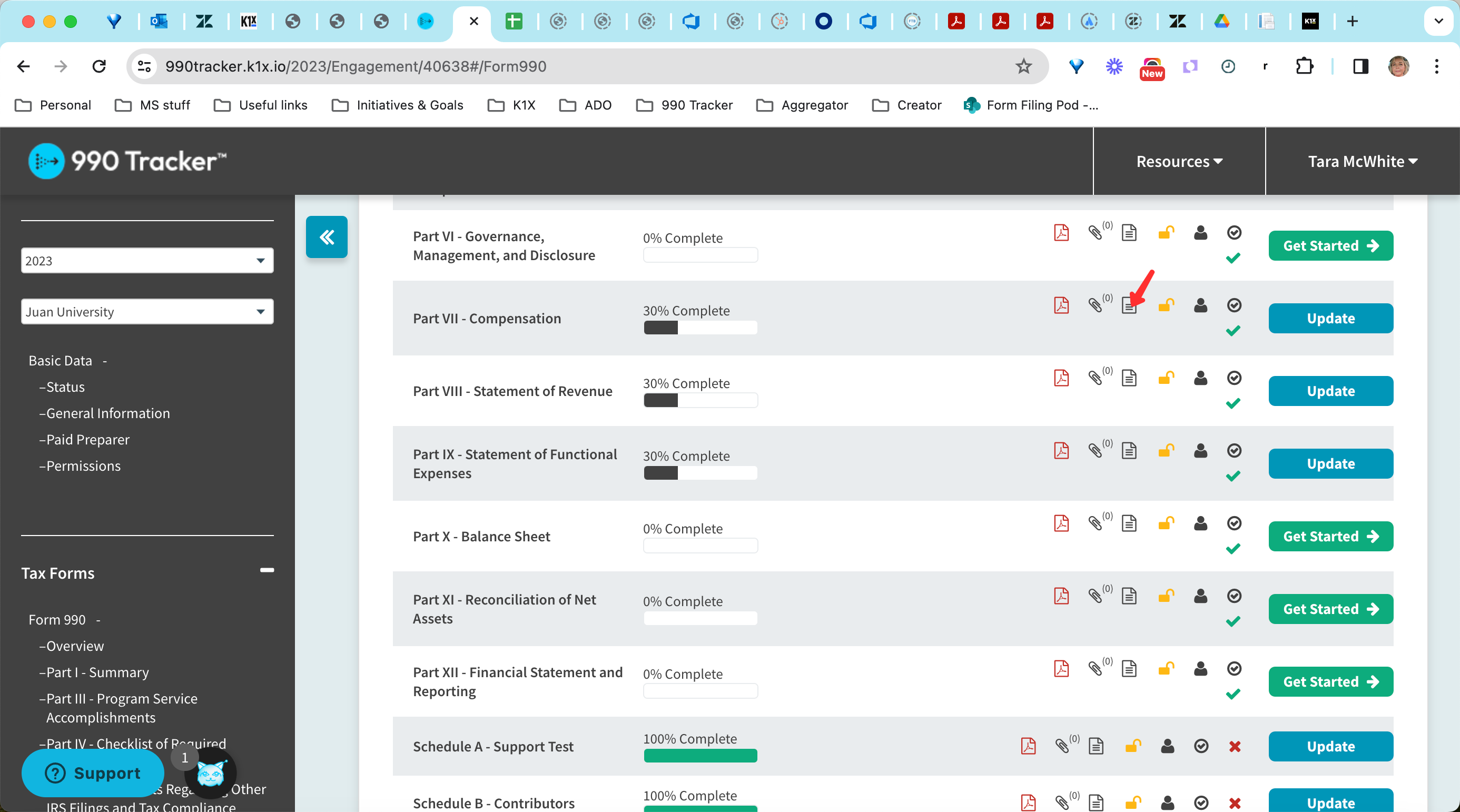This screenshot has width=1460, height=812.
Task: Open the 2023 tax year dropdown
Action: [147, 261]
